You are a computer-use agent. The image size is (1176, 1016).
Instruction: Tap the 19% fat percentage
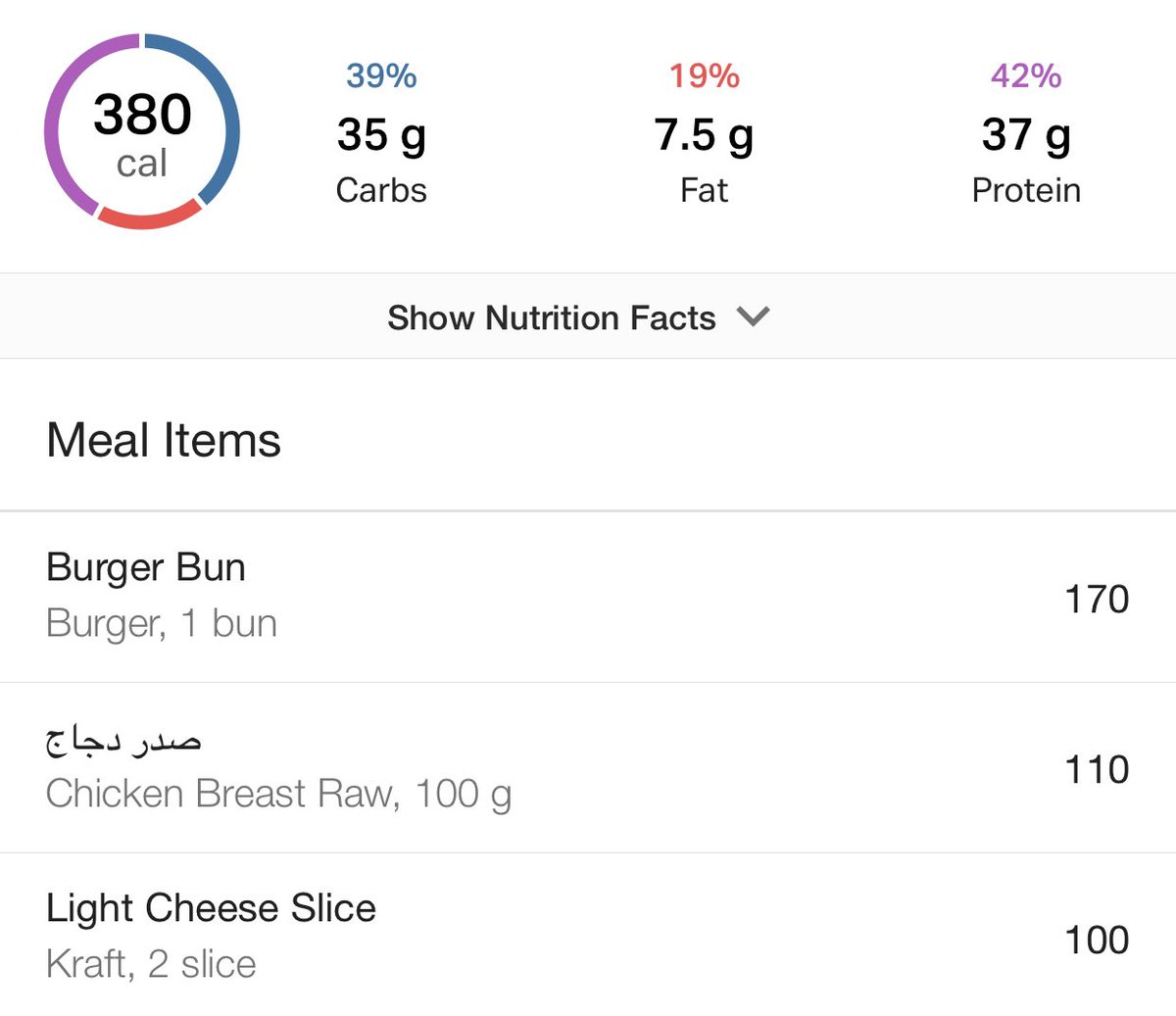pyautogui.click(x=704, y=75)
